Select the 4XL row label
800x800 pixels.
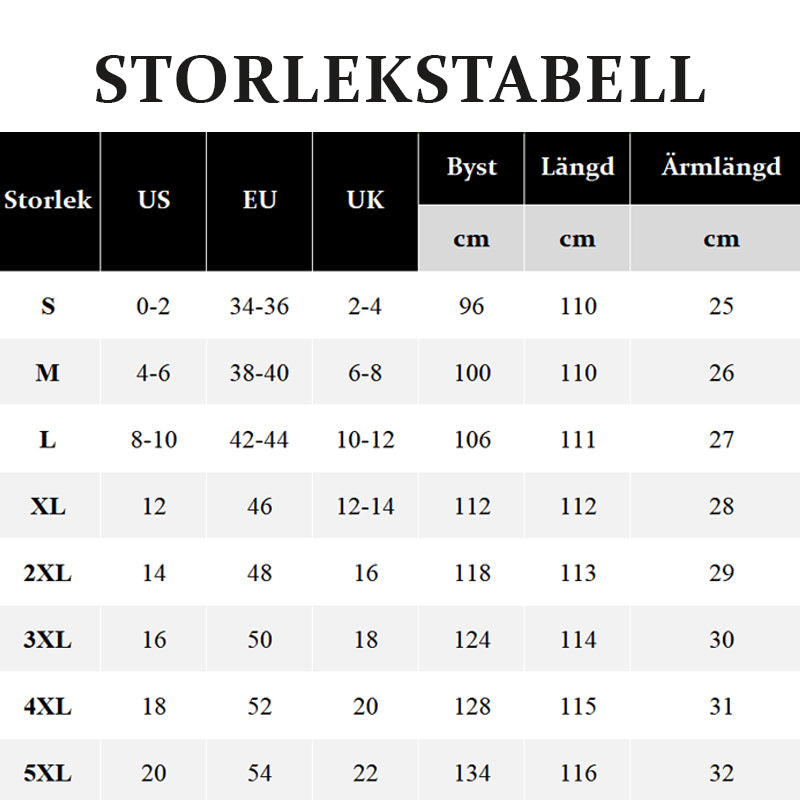pyautogui.click(x=47, y=707)
